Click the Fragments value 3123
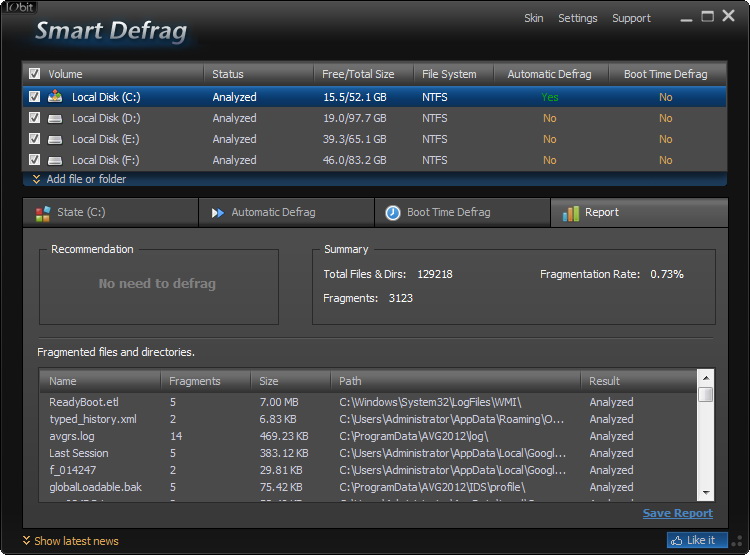Screen dimensions: 750x555 click(401, 298)
